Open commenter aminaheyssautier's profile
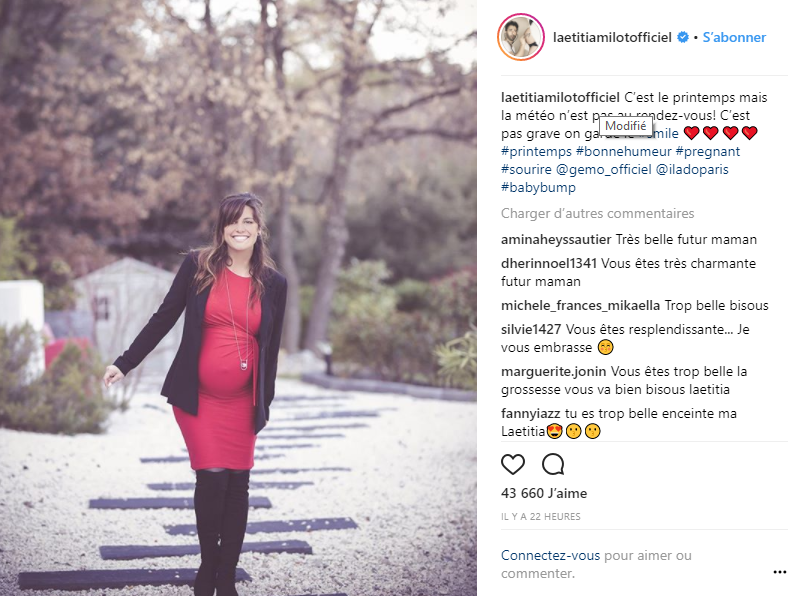This screenshot has width=793, height=596. pyautogui.click(x=556, y=240)
